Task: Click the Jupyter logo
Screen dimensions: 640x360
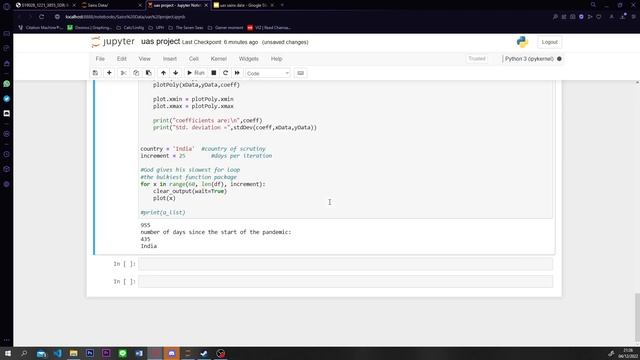Action: (113, 42)
